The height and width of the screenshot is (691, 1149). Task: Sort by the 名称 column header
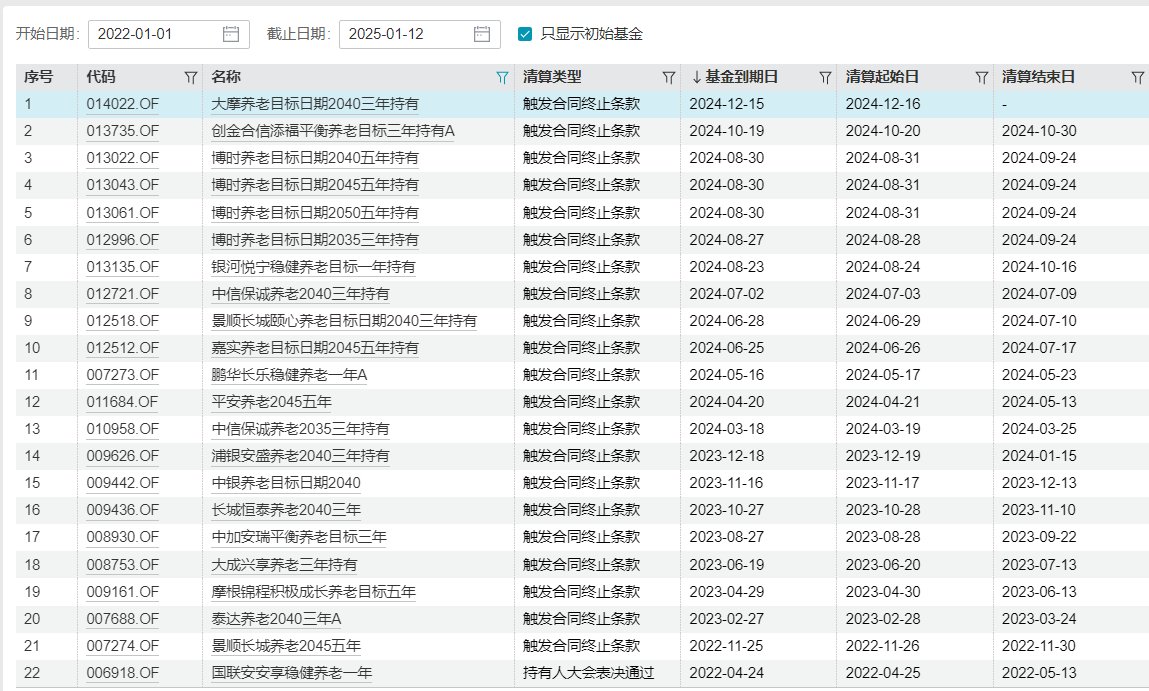pyautogui.click(x=226, y=77)
